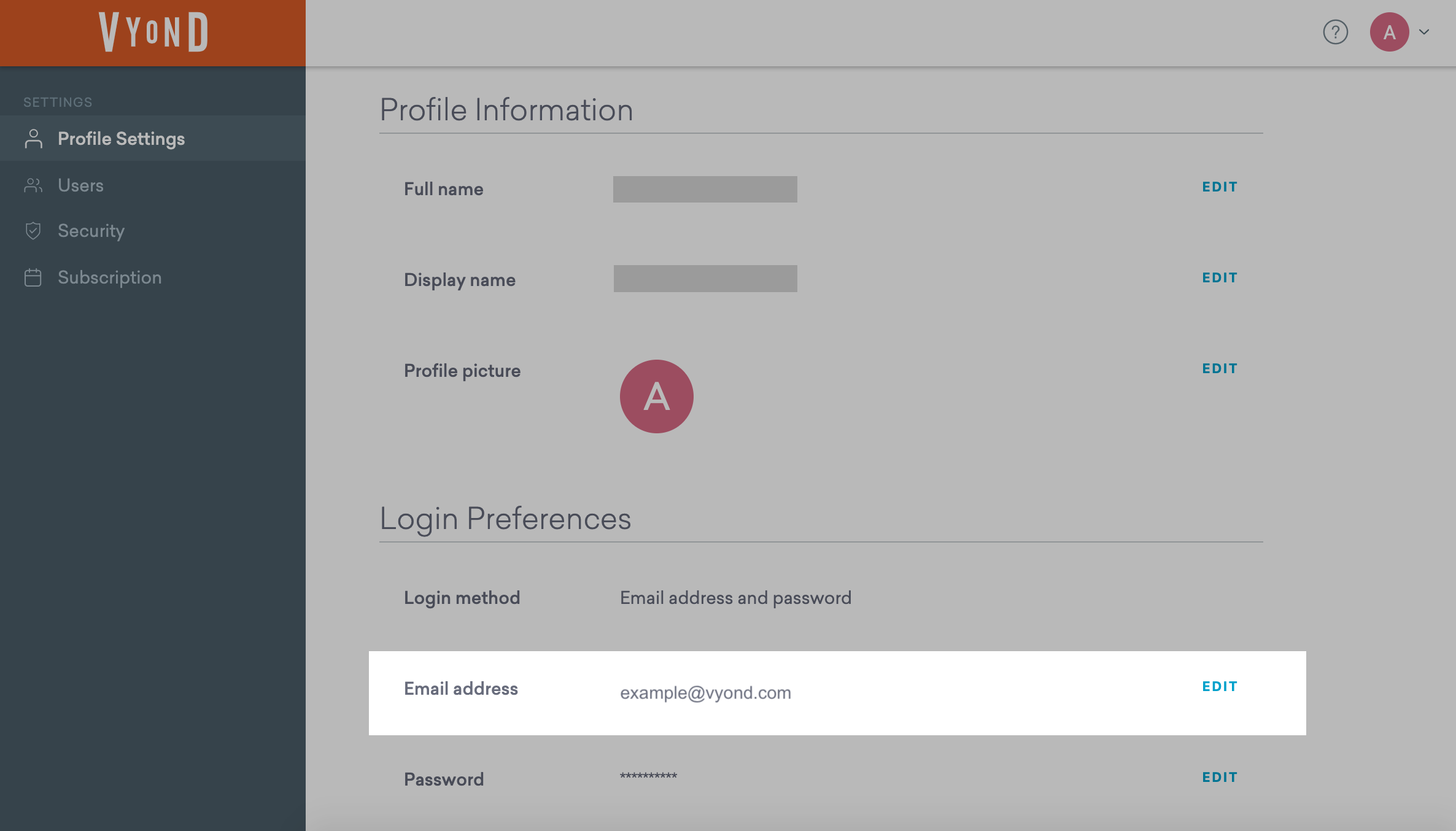Viewport: 1456px width, 831px height.
Task: Click the Users people icon
Action: (33, 185)
